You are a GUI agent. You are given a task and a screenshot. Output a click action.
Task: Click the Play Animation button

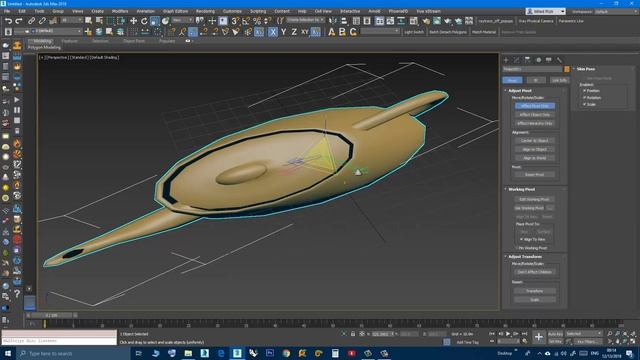tap(508, 334)
